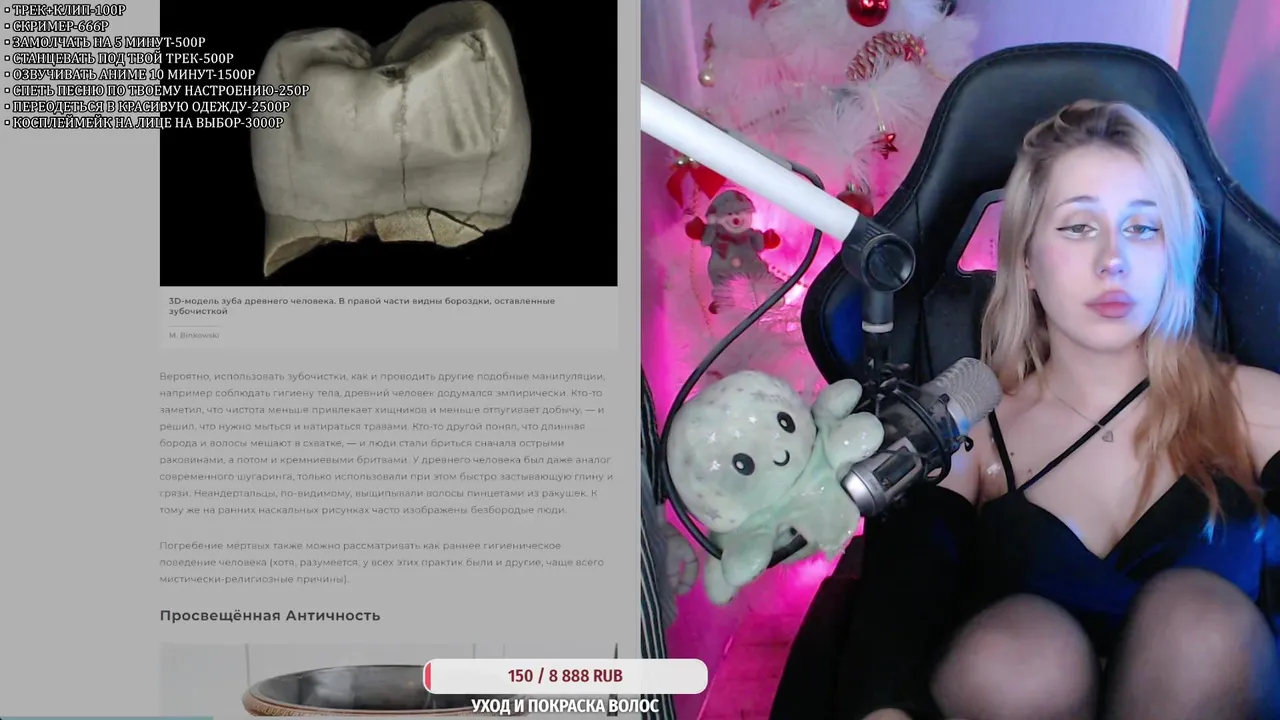Click the donation goal bar '150 / 8 888 RUB'
Screen dimensions: 1280x720
565,676
